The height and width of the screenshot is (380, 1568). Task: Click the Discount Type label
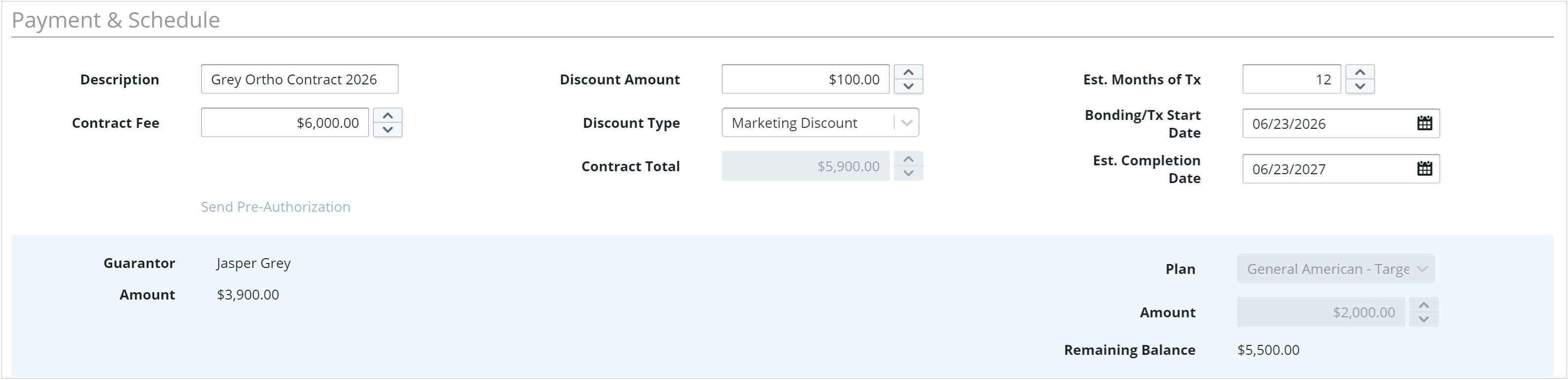(x=631, y=123)
